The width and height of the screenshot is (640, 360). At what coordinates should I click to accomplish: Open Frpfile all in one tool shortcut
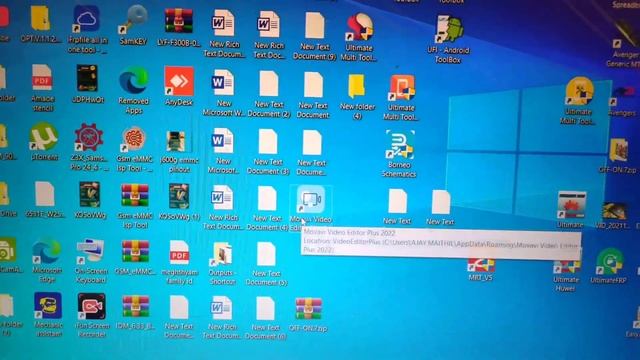tap(86, 19)
